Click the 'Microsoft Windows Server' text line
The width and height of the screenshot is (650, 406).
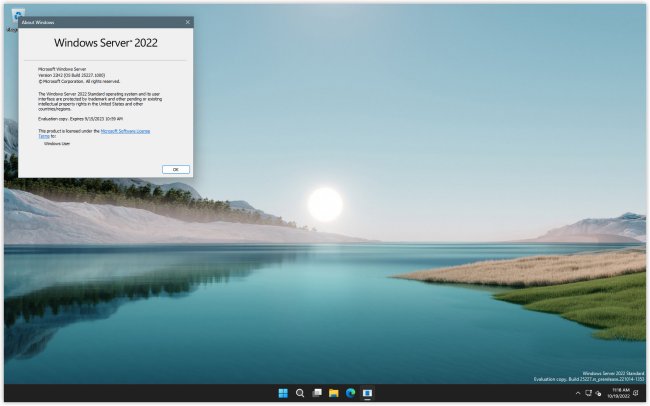pos(62,69)
